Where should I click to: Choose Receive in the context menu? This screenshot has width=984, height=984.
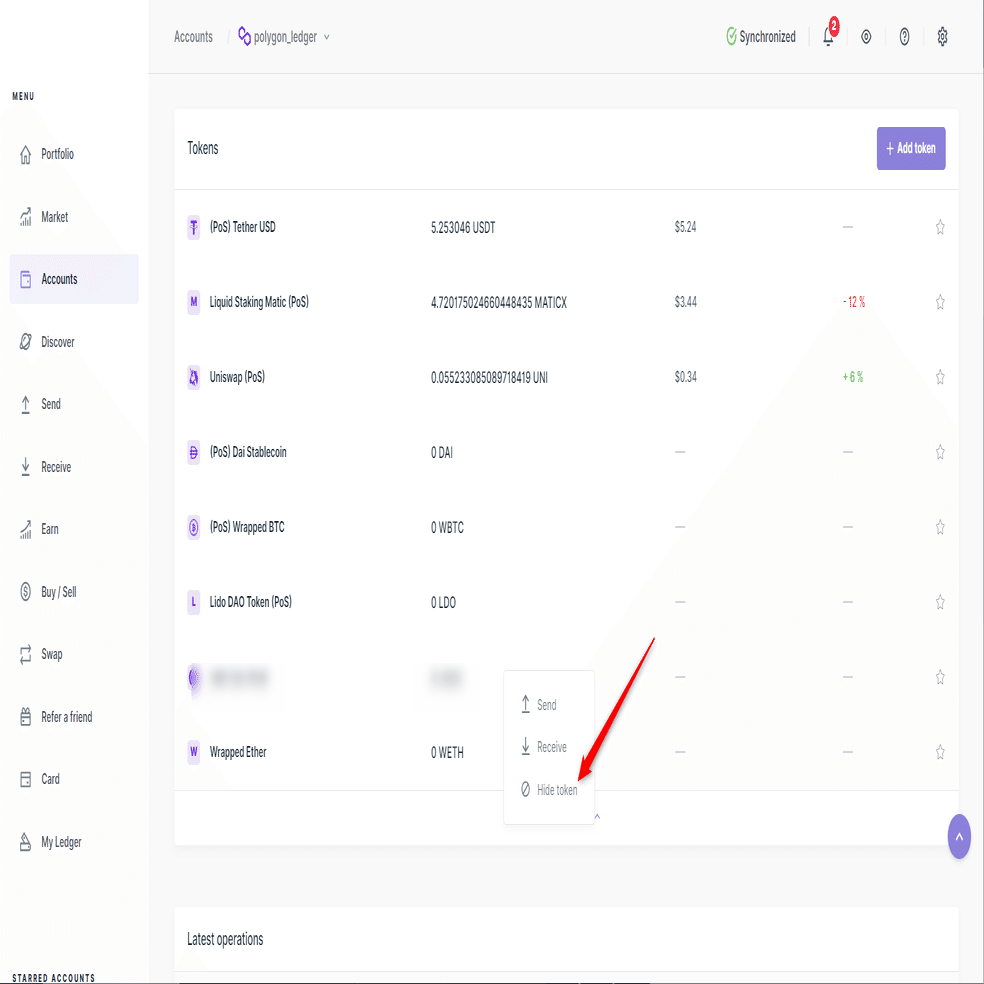point(543,747)
